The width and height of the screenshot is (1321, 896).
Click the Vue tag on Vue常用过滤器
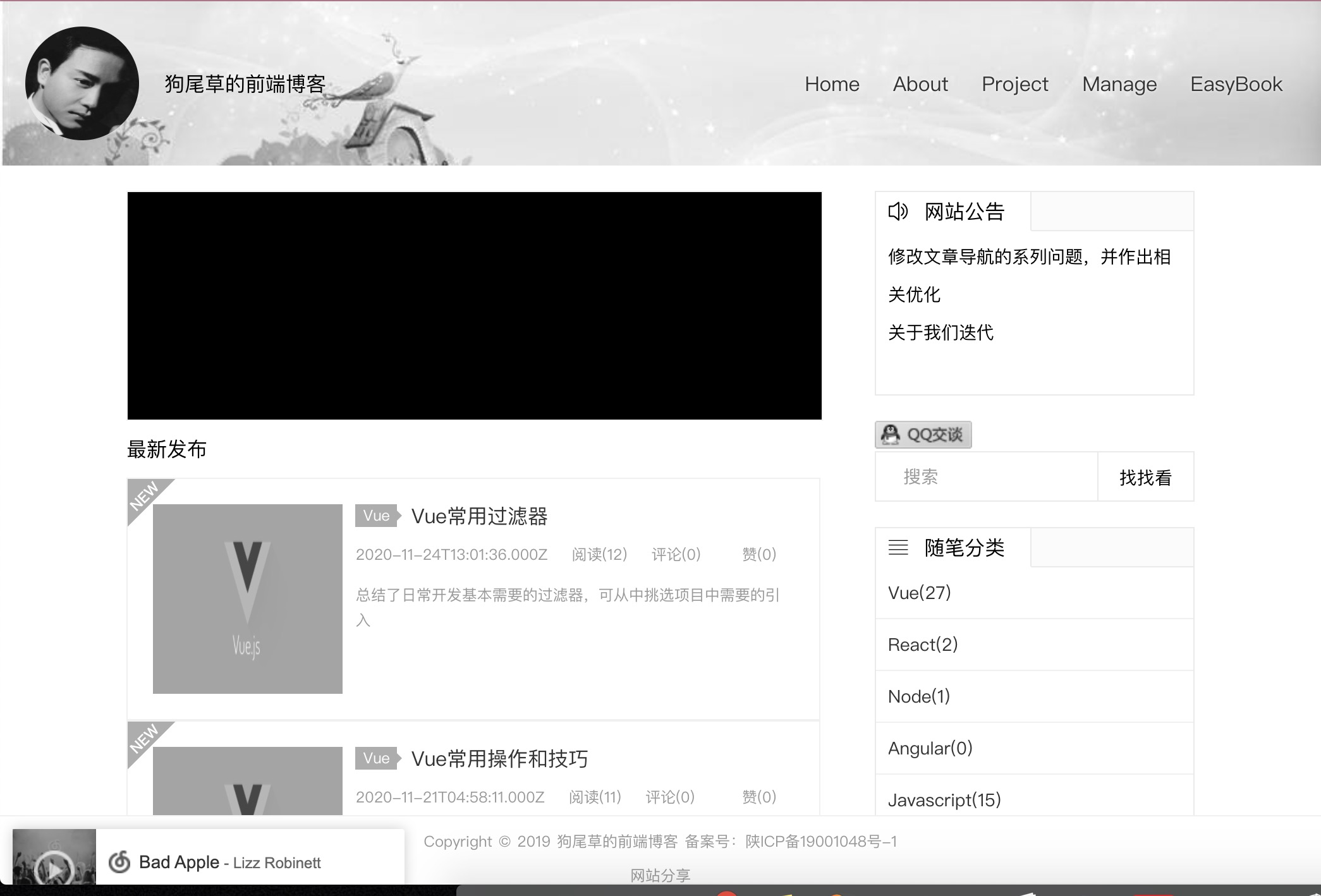pos(378,516)
